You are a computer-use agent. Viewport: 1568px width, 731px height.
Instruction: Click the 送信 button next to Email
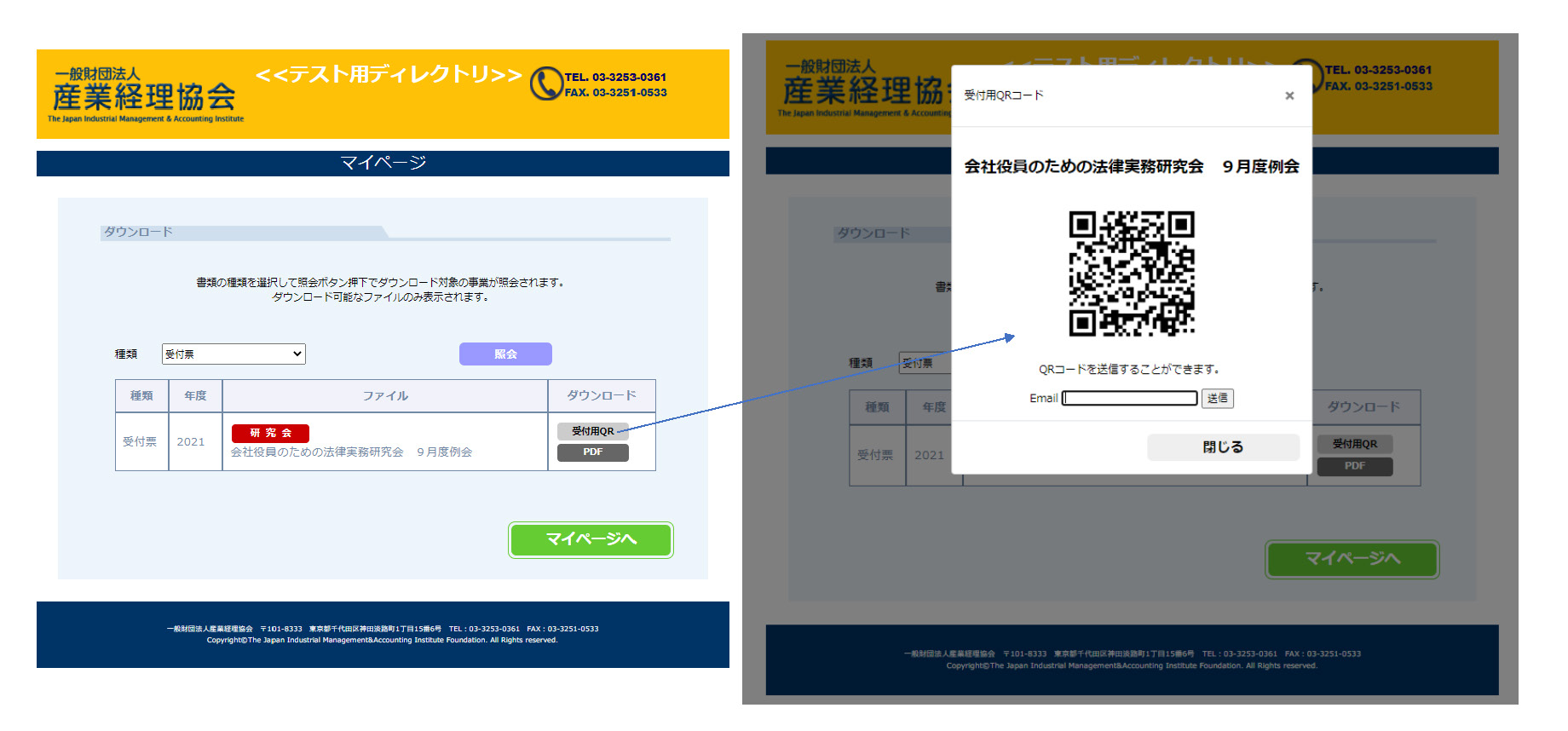coord(1218,398)
